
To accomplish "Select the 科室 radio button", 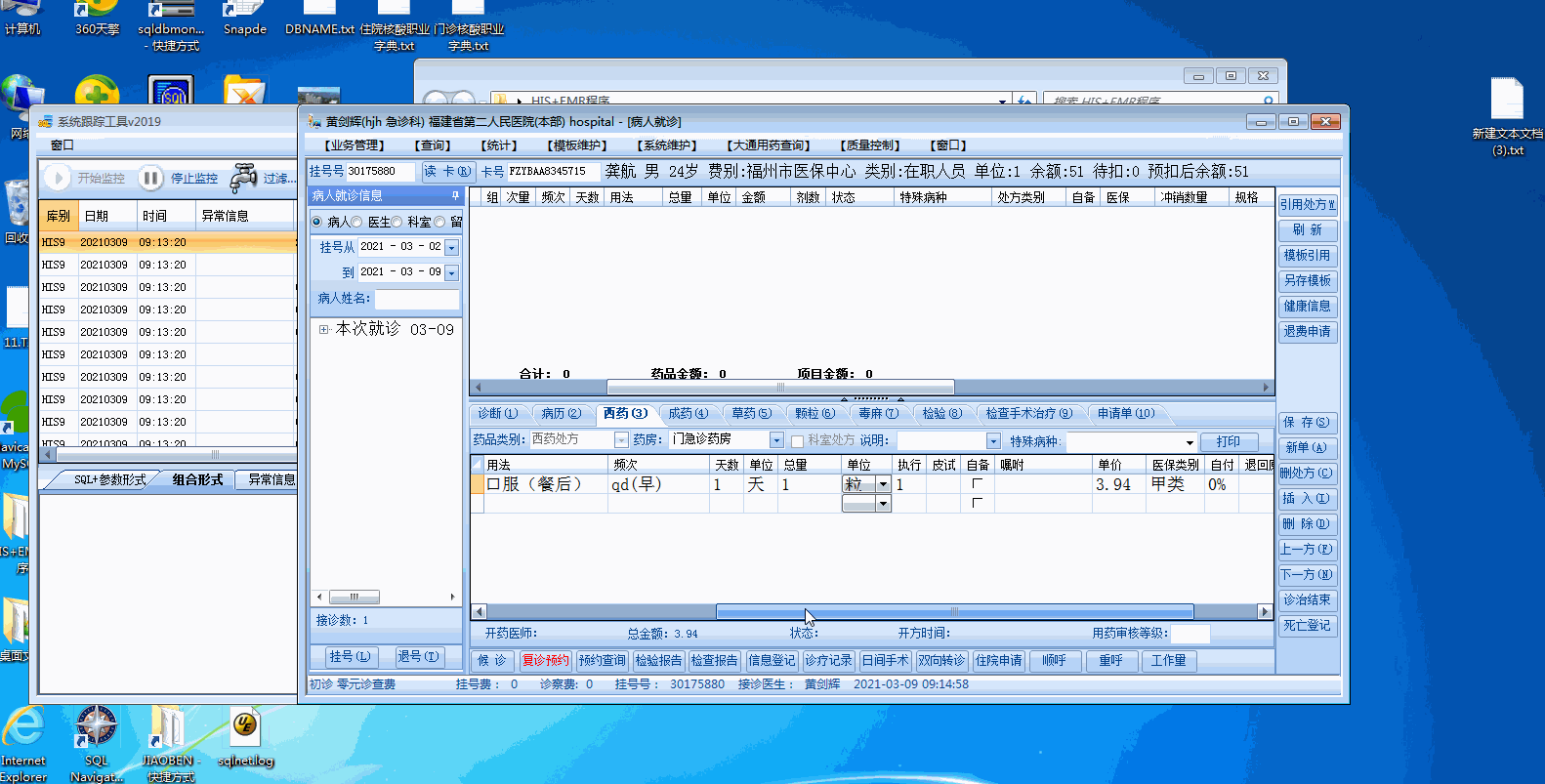I will [397, 223].
